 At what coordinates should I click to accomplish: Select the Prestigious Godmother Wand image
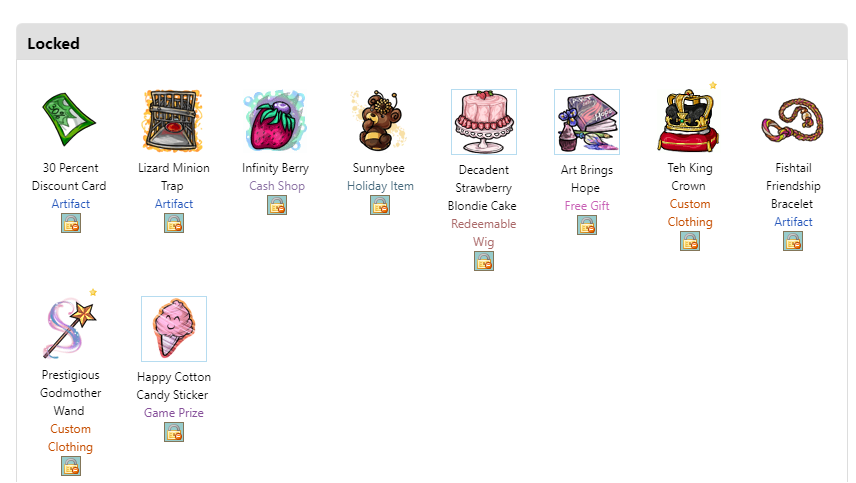[x=70, y=327]
